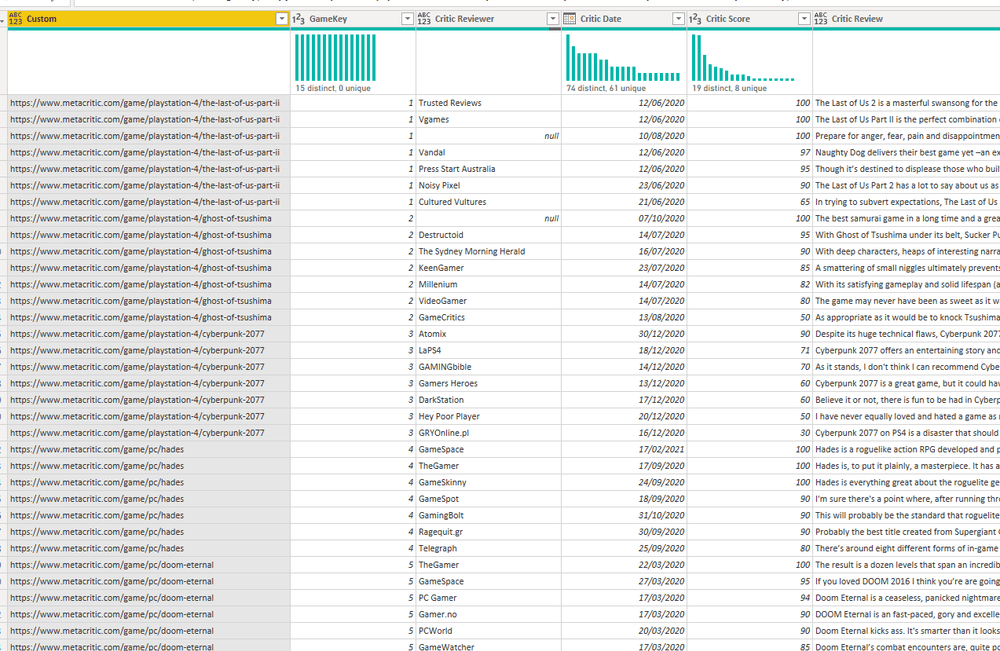Click the Custom column data type icon

[15, 19]
